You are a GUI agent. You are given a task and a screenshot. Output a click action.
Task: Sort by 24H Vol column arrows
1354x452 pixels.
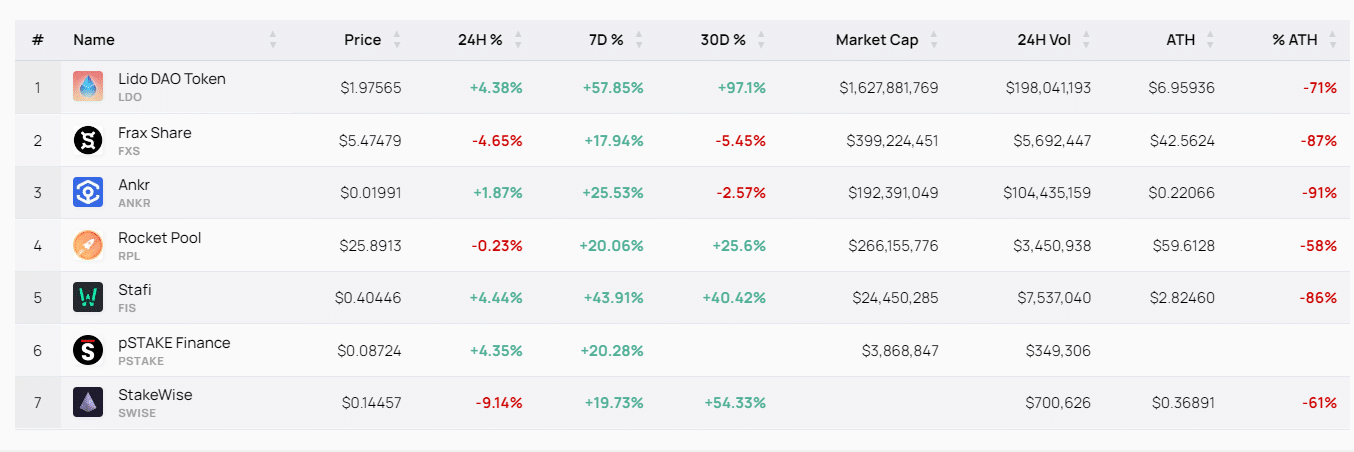pyautogui.click(x=1087, y=40)
